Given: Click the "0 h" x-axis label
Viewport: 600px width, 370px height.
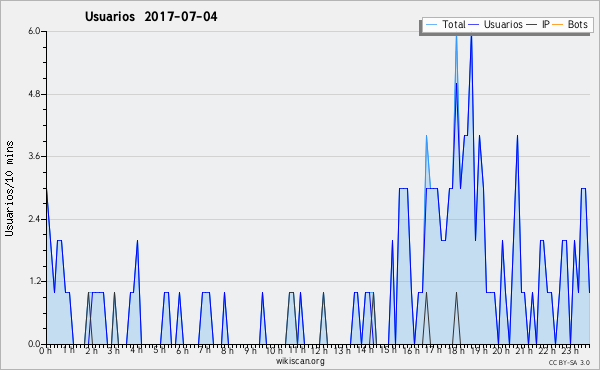Looking at the screenshot, I should pos(45,350).
